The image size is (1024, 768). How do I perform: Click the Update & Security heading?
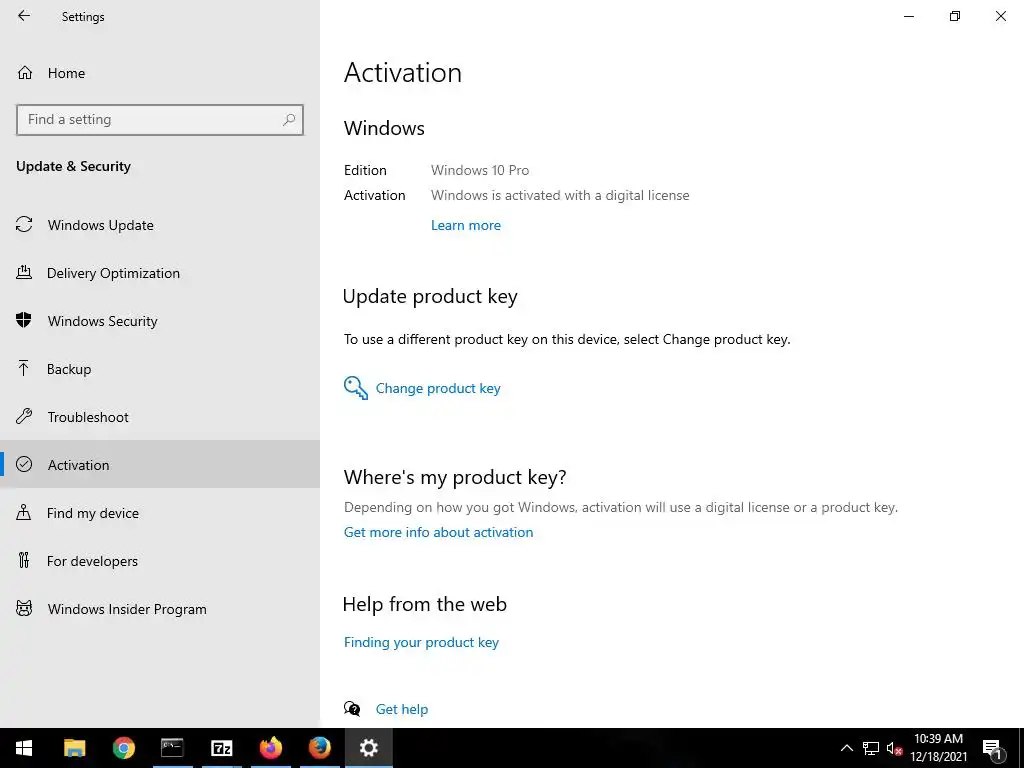click(73, 166)
